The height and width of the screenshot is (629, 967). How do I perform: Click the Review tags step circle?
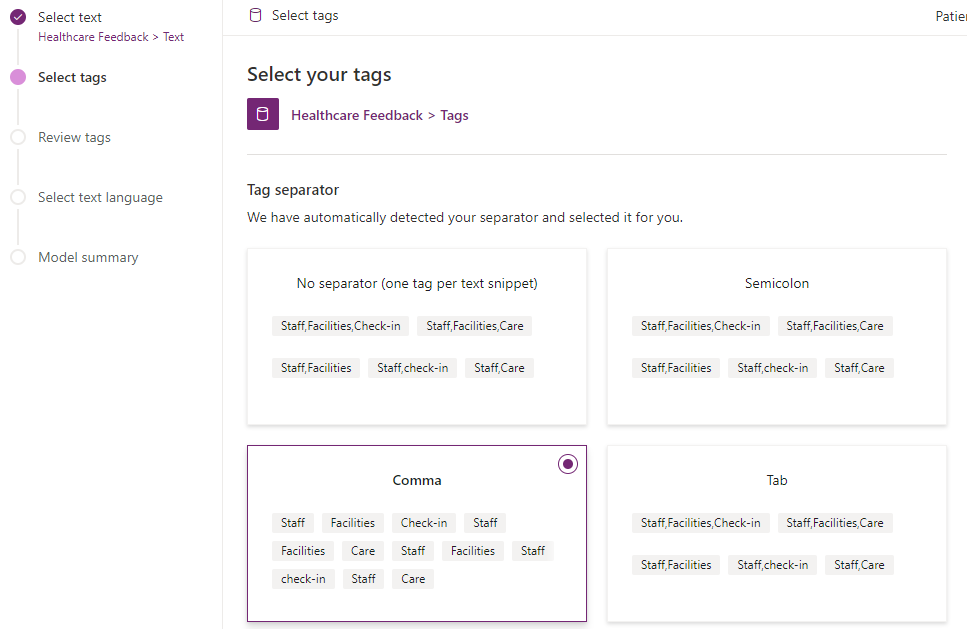coord(18,137)
